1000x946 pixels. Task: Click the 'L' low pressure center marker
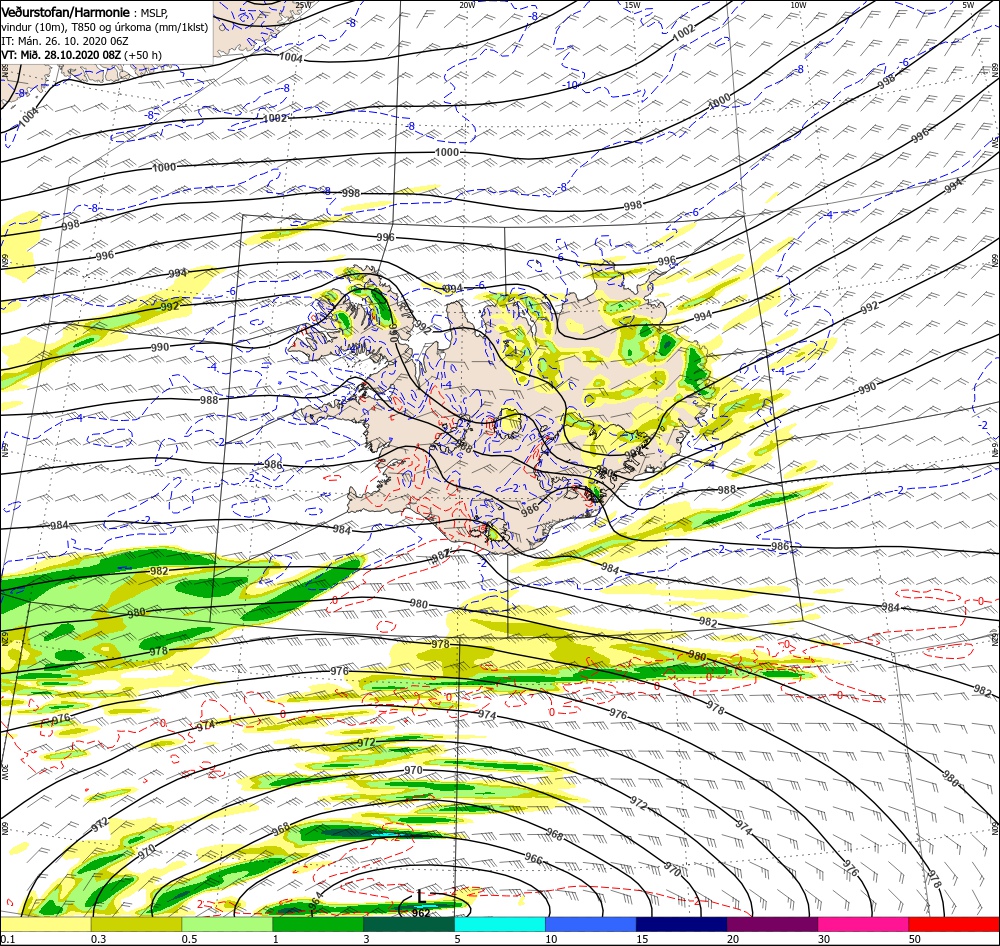(x=421, y=896)
